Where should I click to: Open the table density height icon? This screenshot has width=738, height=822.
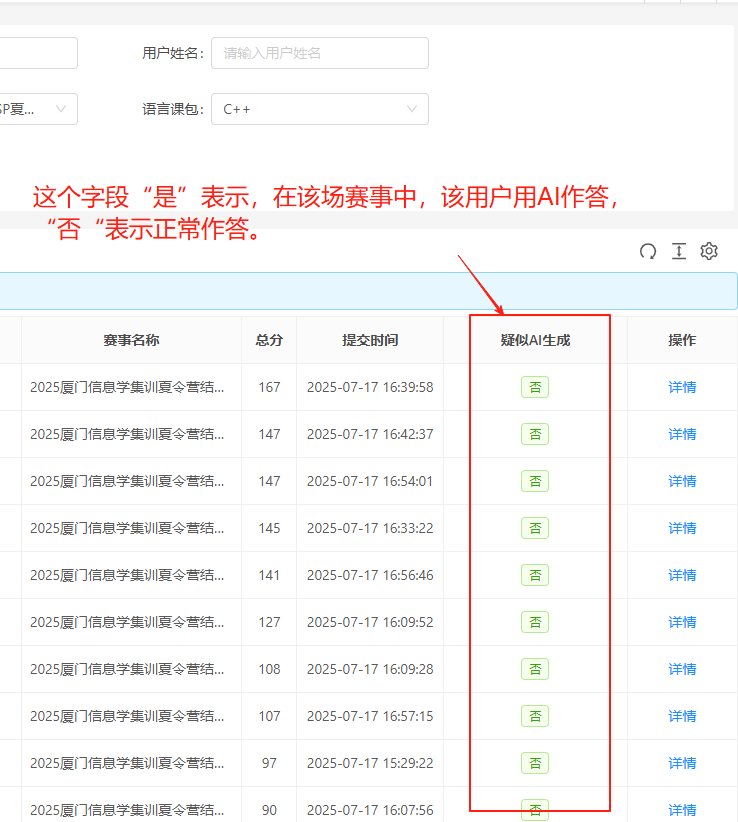tap(679, 252)
